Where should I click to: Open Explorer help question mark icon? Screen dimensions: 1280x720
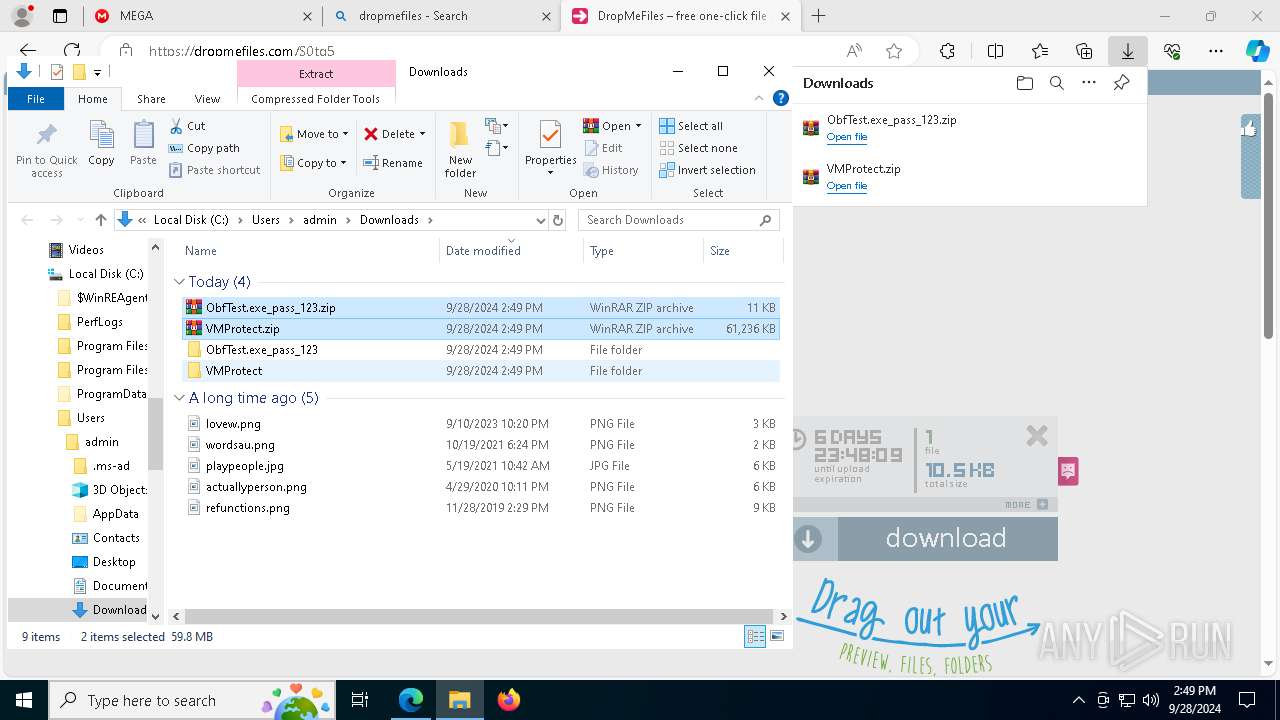pos(781,98)
